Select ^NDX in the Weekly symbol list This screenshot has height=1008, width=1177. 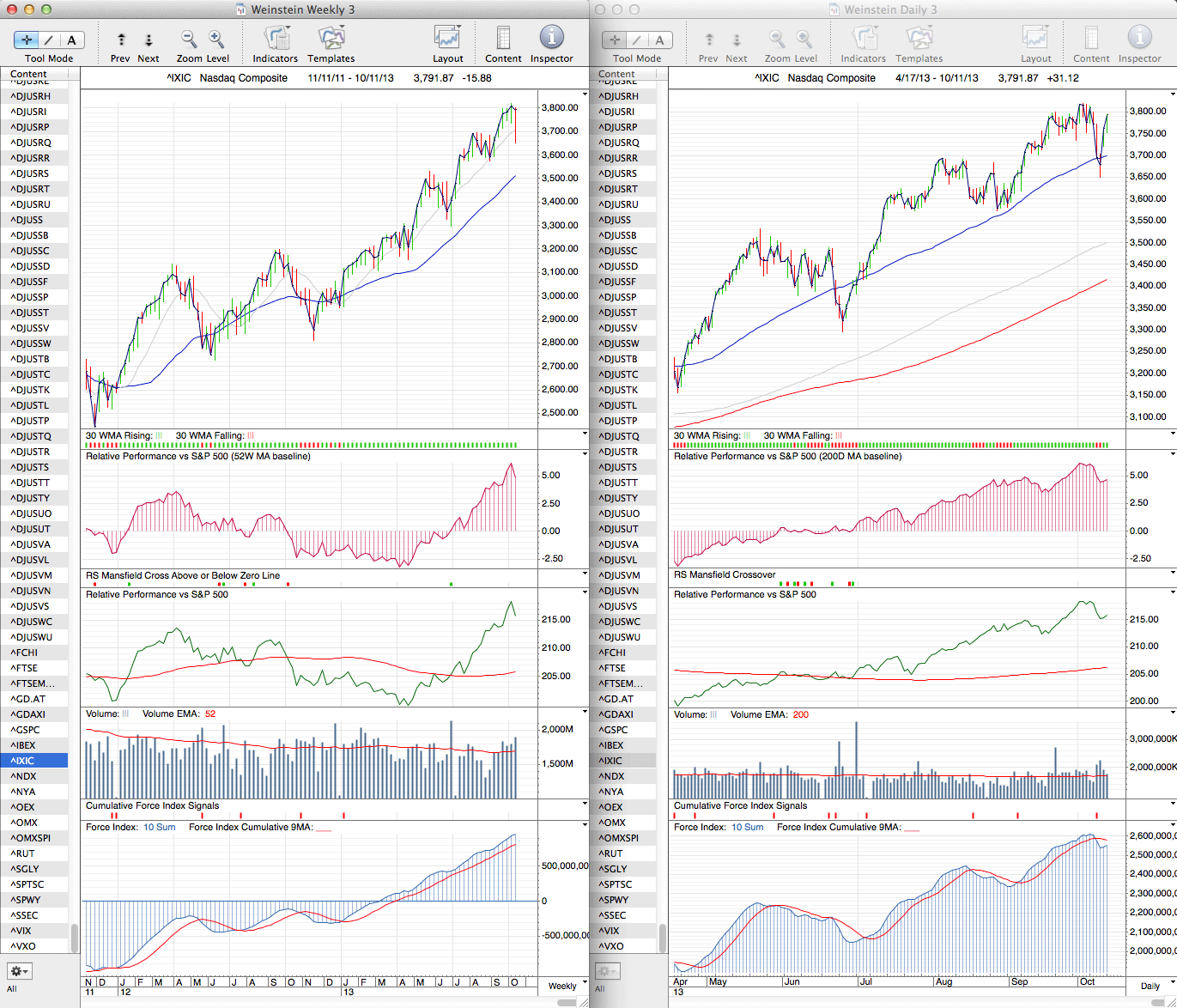[x=34, y=776]
